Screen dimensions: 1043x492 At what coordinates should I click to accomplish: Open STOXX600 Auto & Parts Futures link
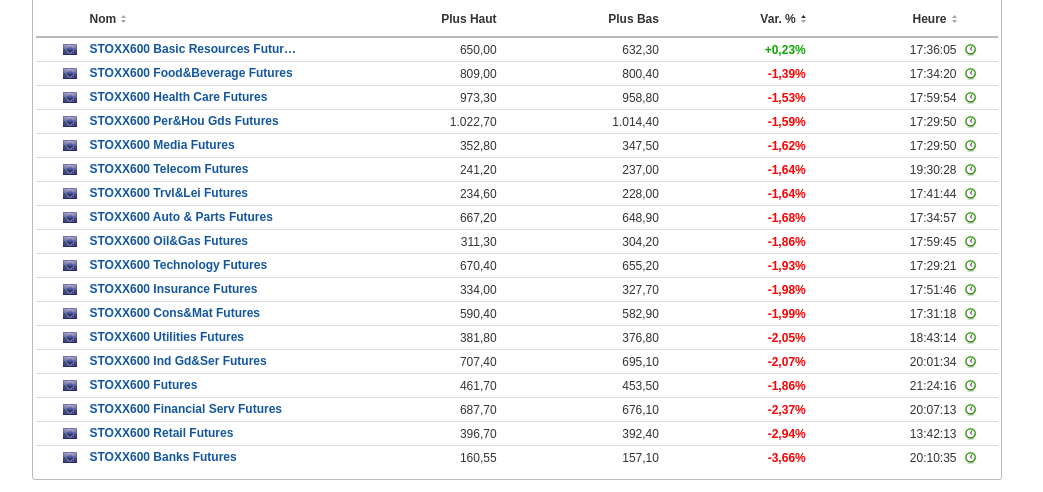[x=181, y=217]
